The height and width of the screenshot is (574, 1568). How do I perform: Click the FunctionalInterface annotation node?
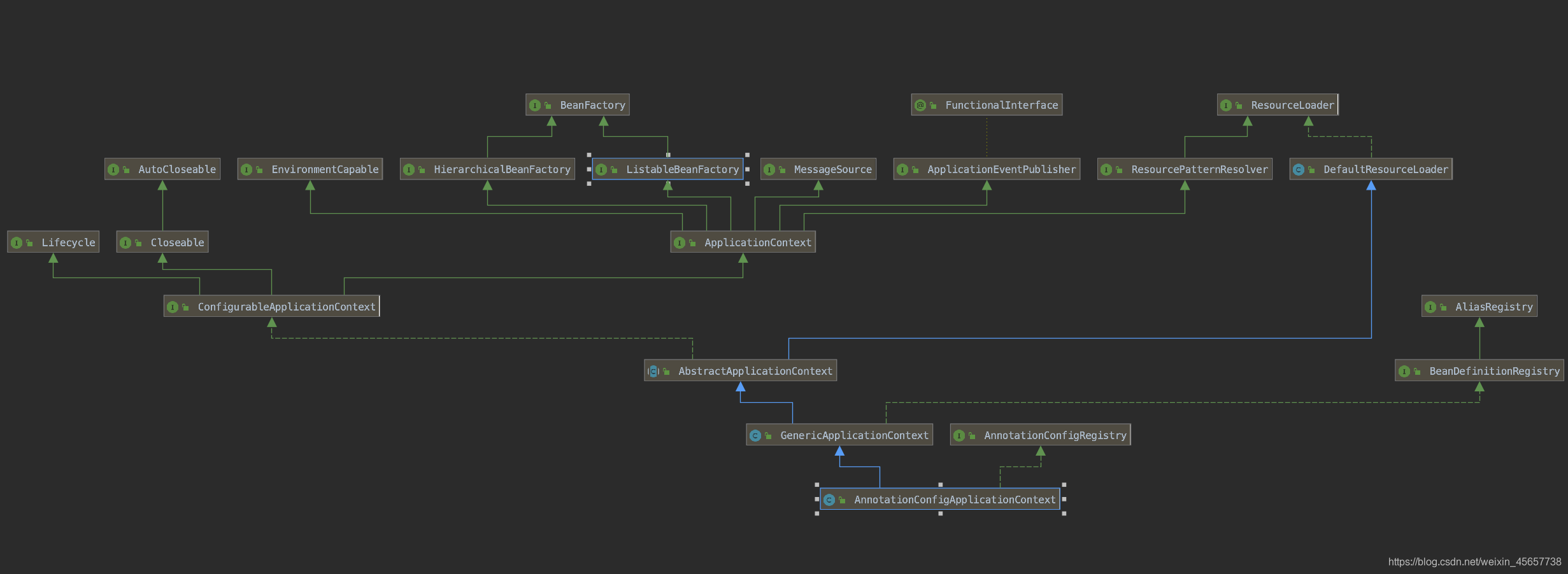tap(987, 105)
